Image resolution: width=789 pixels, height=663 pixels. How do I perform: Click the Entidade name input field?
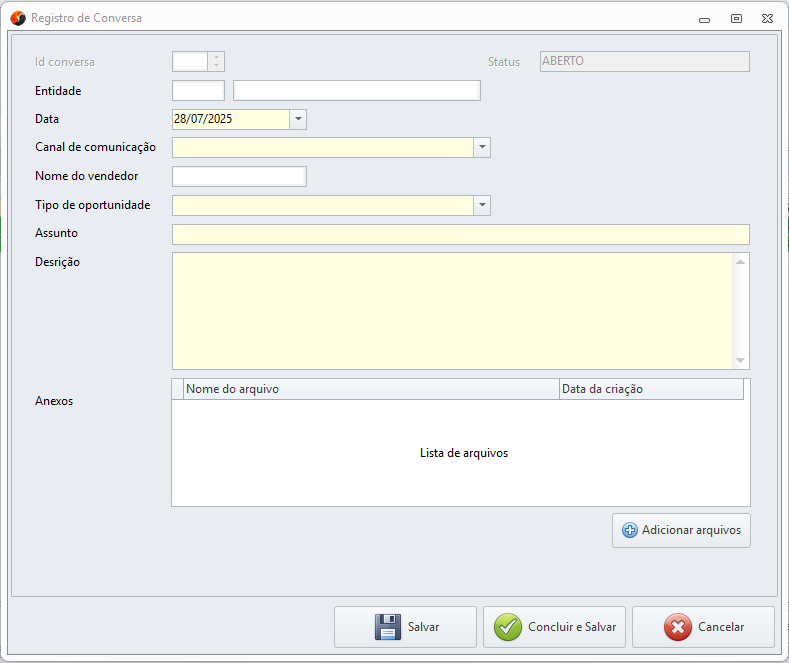356,91
